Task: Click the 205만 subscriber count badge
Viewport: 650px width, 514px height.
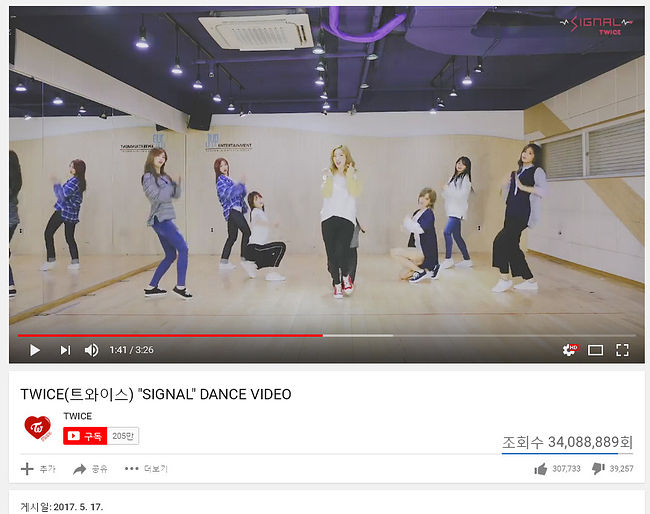Action: tap(123, 436)
